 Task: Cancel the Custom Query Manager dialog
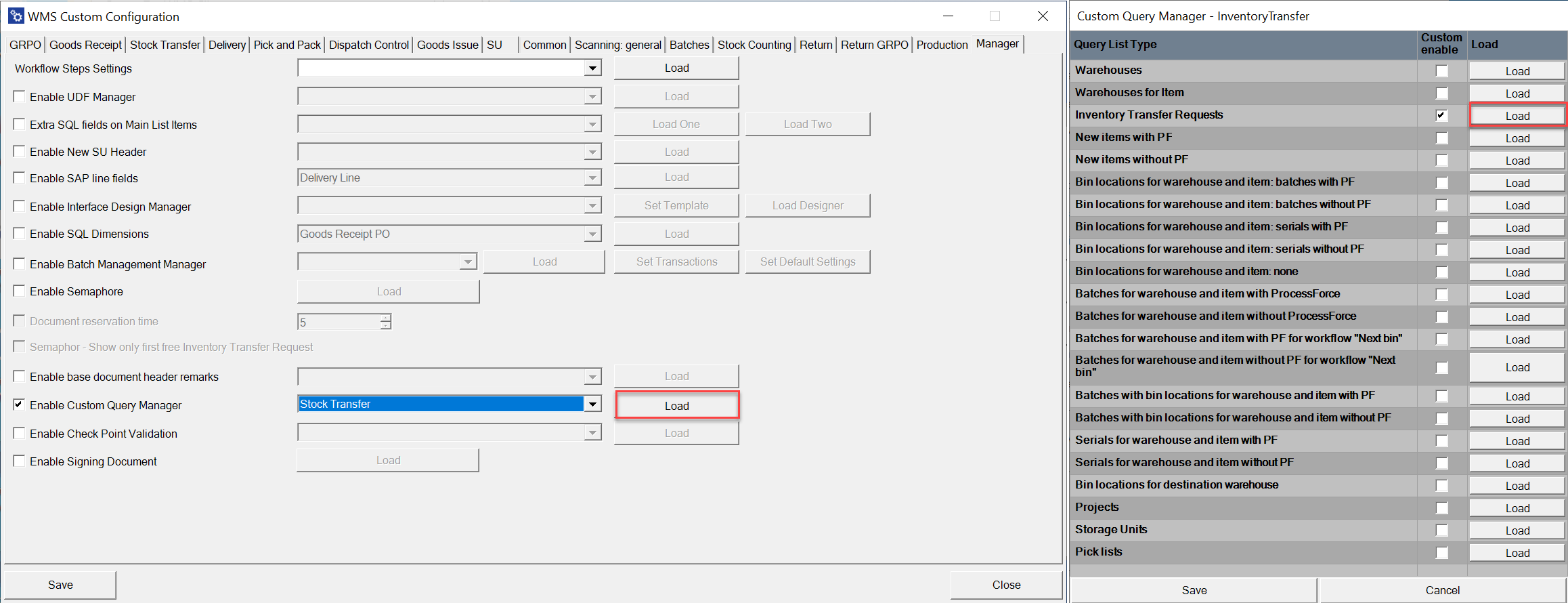(1442, 590)
